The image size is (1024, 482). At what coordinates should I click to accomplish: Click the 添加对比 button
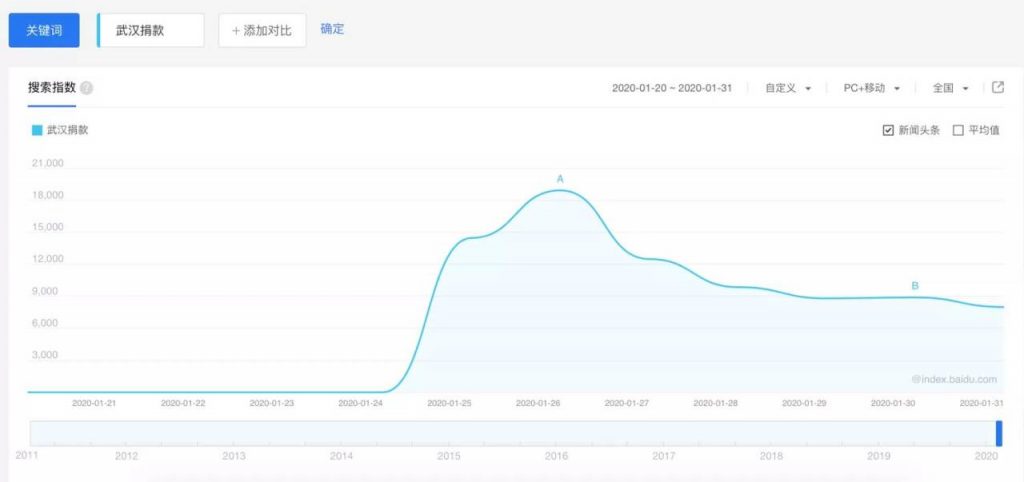[x=262, y=30]
